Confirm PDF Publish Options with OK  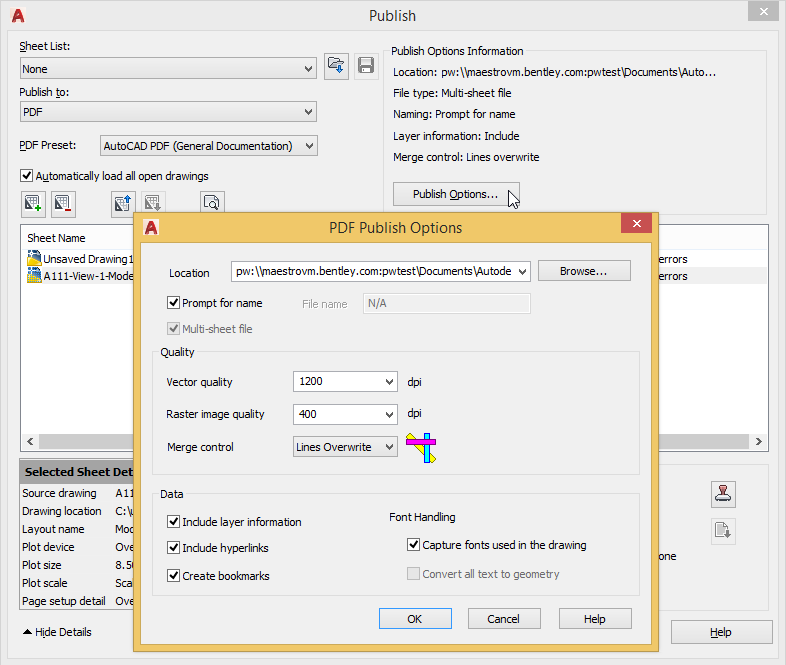(415, 619)
